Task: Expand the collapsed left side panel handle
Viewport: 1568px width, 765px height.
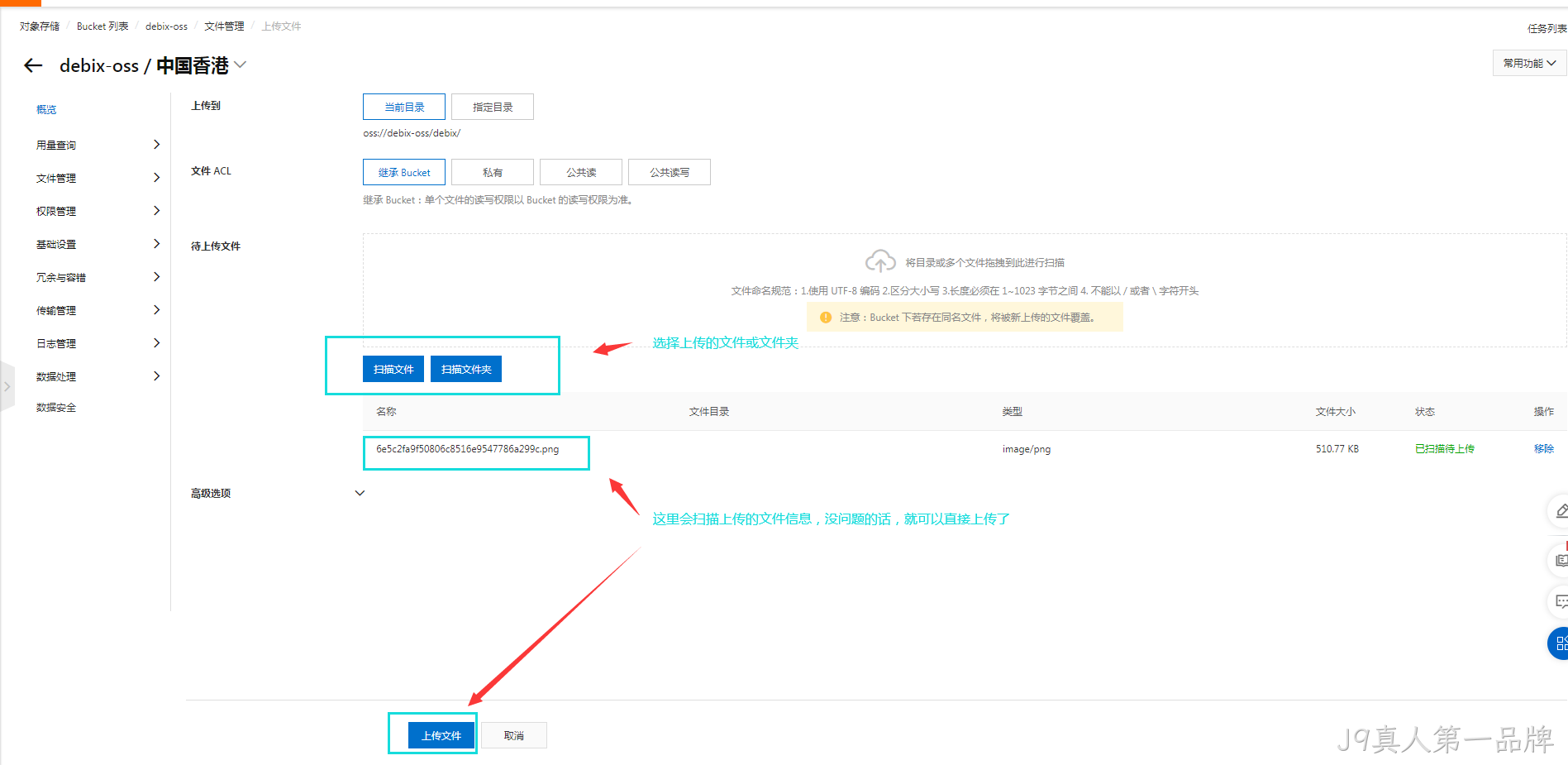Action: click(7, 386)
